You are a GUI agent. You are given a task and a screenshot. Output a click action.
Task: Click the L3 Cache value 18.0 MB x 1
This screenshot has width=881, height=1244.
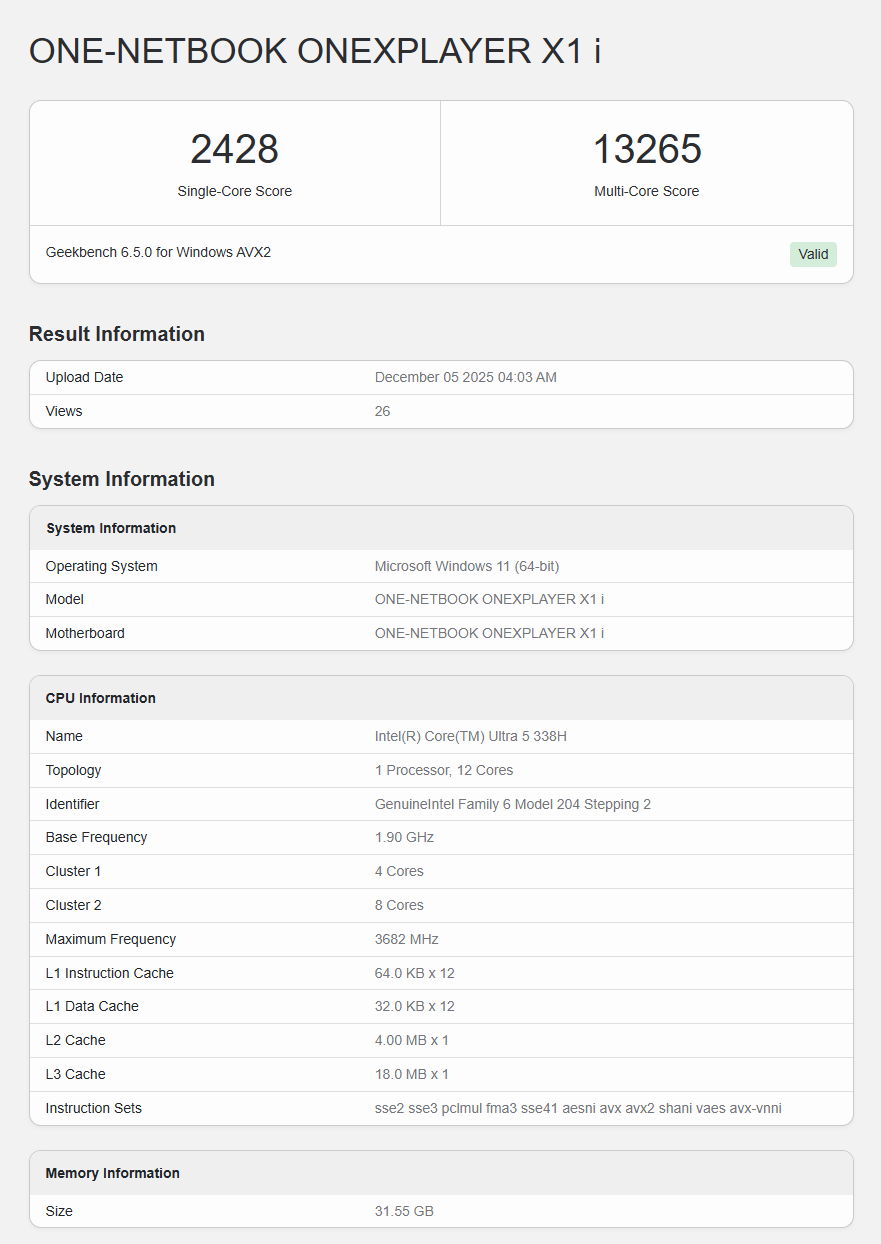click(411, 1074)
